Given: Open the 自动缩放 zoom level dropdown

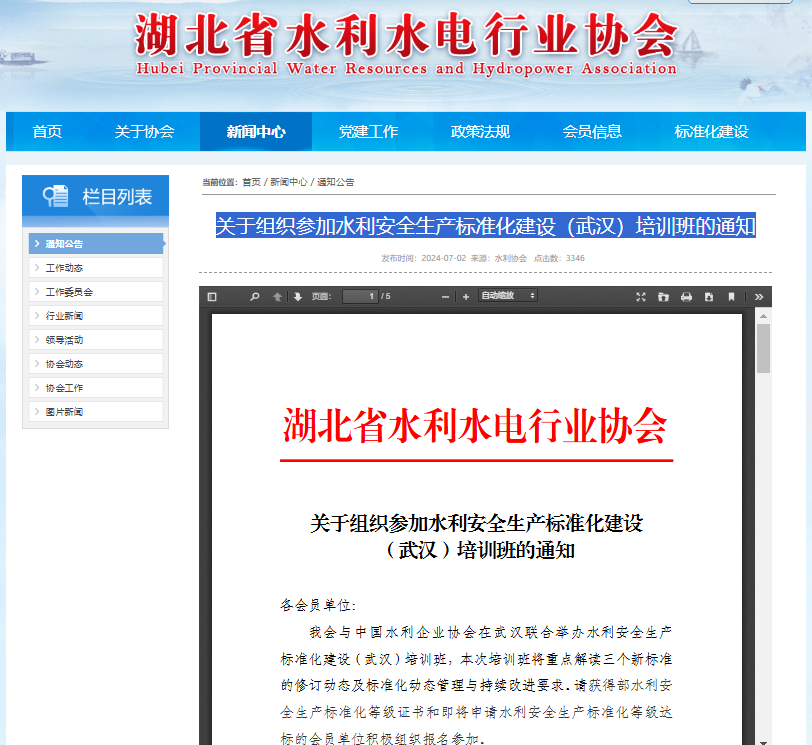Looking at the screenshot, I should [508, 295].
